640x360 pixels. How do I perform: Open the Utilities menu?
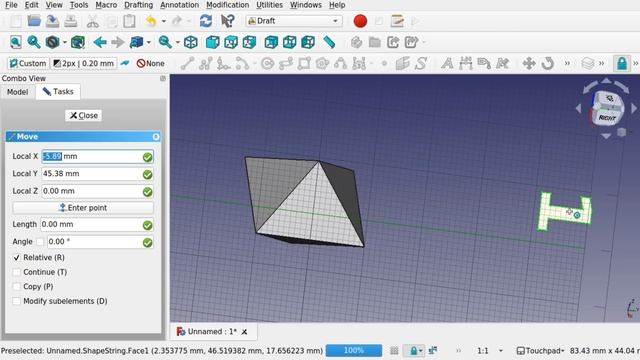(x=269, y=5)
